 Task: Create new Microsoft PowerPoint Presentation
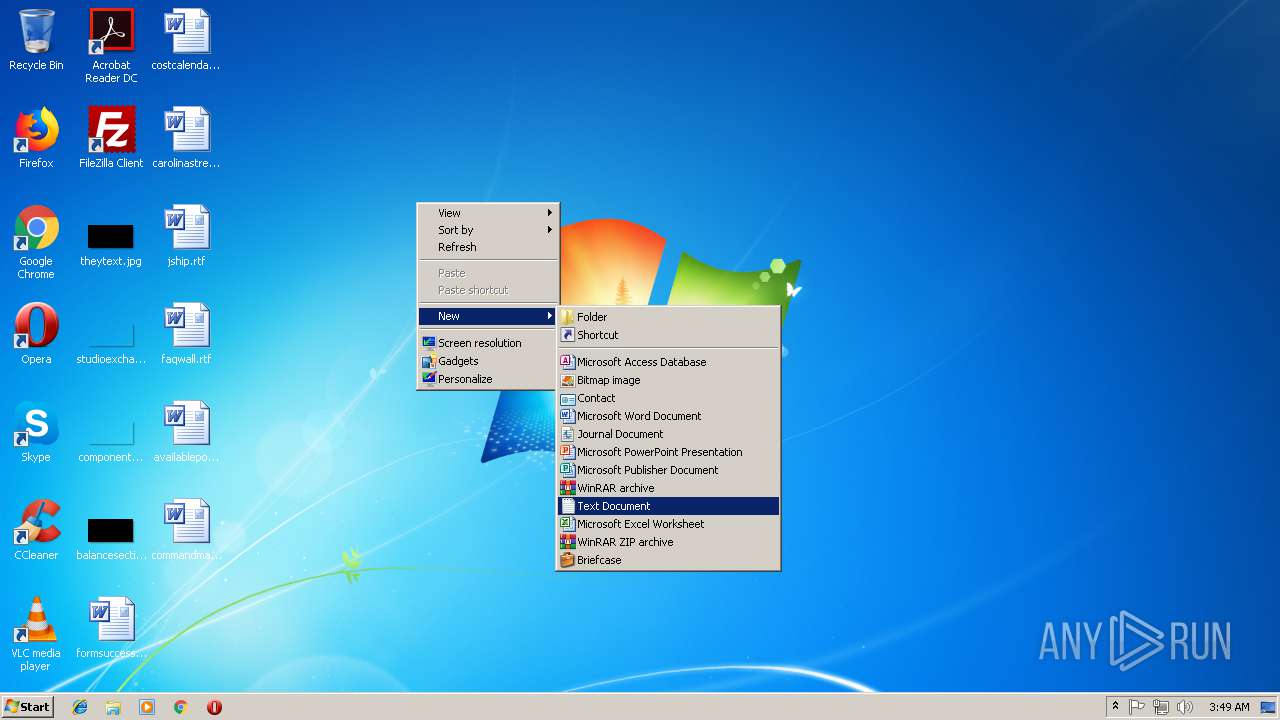coord(668,452)
